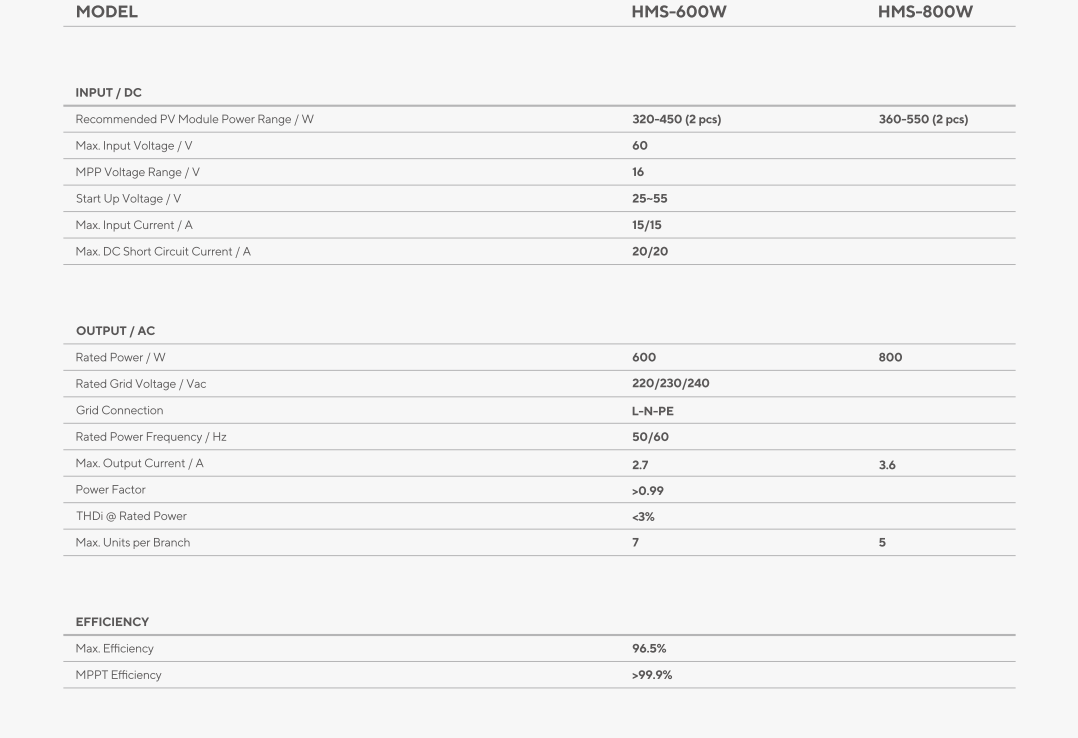The height and width of the screenshot is (738, 1078).
Task: Click the 800 rated power value
Action: point(890,358)
